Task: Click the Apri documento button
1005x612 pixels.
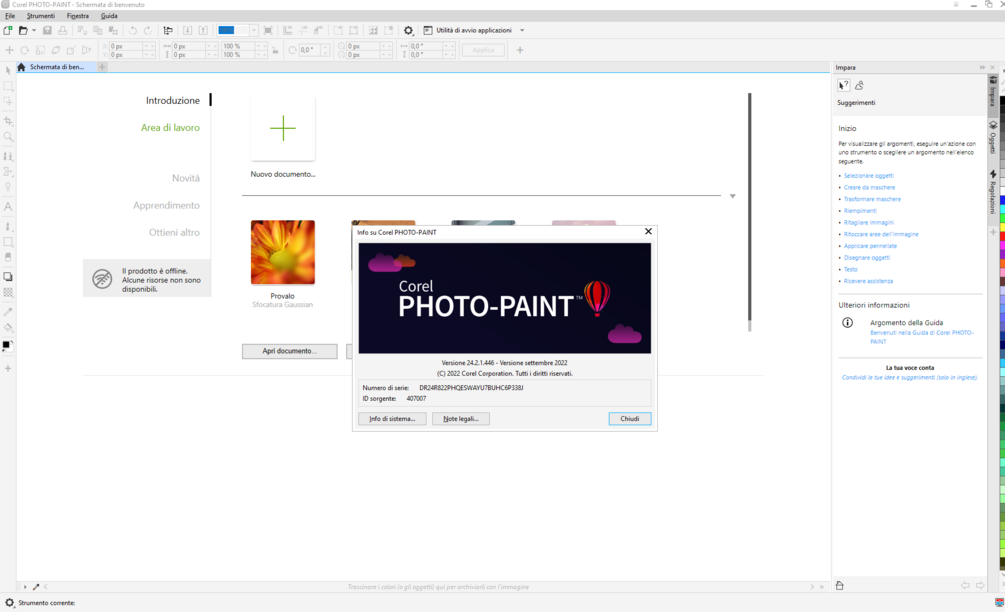Action: [290, 351]
